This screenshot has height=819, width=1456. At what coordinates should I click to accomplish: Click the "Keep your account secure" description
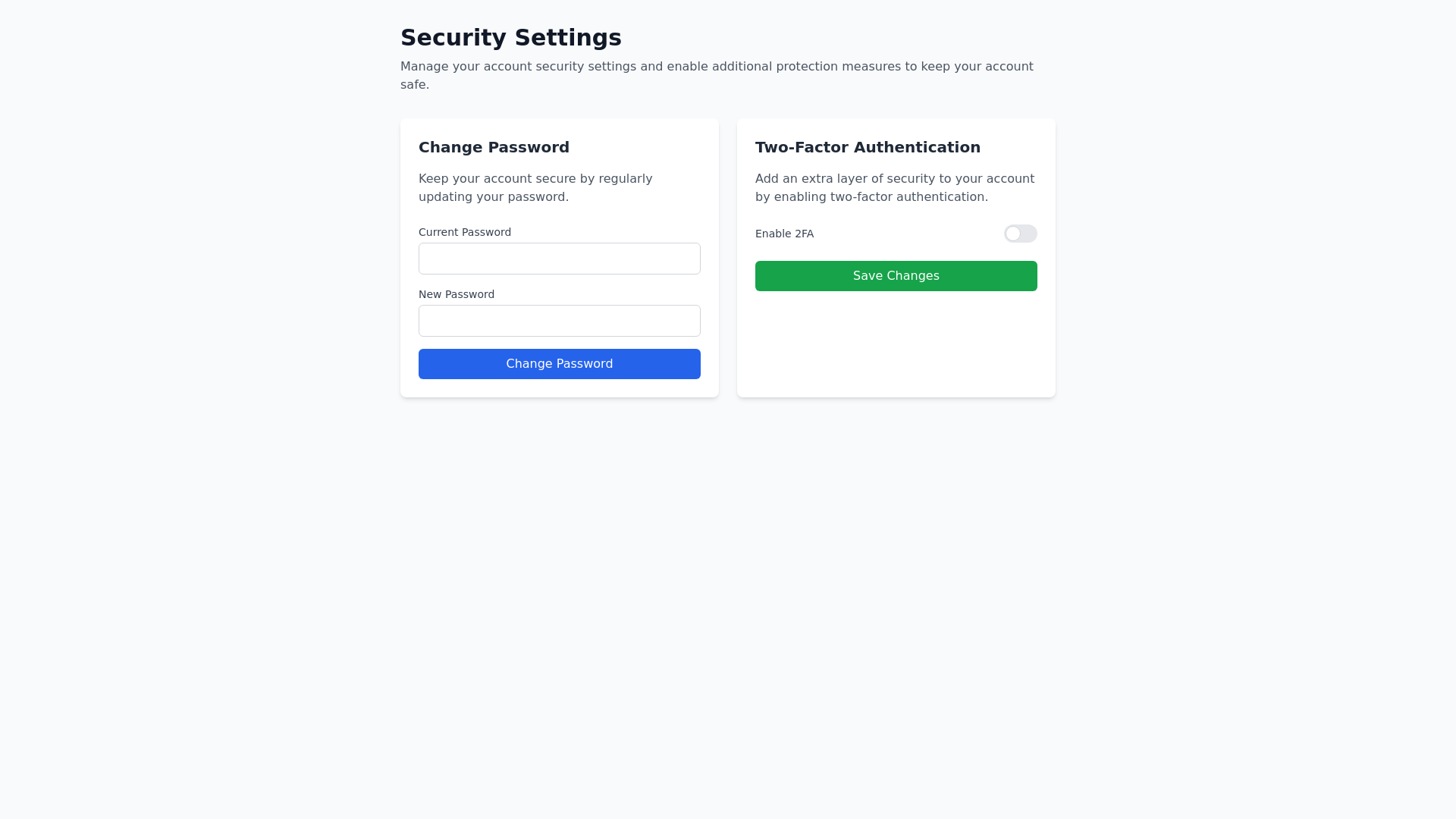(x=535, y=179)
